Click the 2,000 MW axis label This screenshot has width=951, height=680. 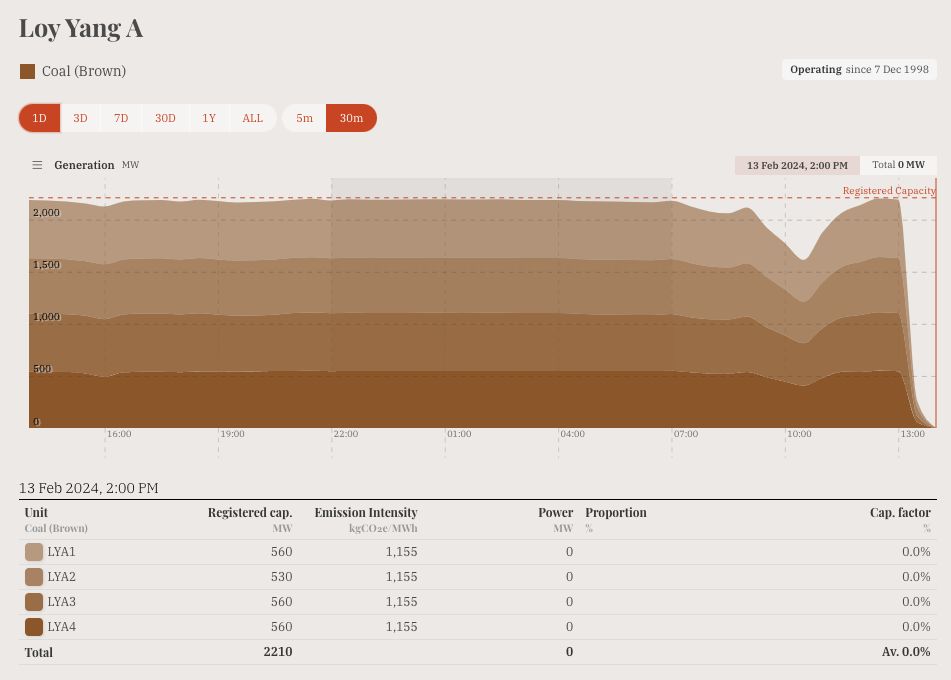point(46,212)
